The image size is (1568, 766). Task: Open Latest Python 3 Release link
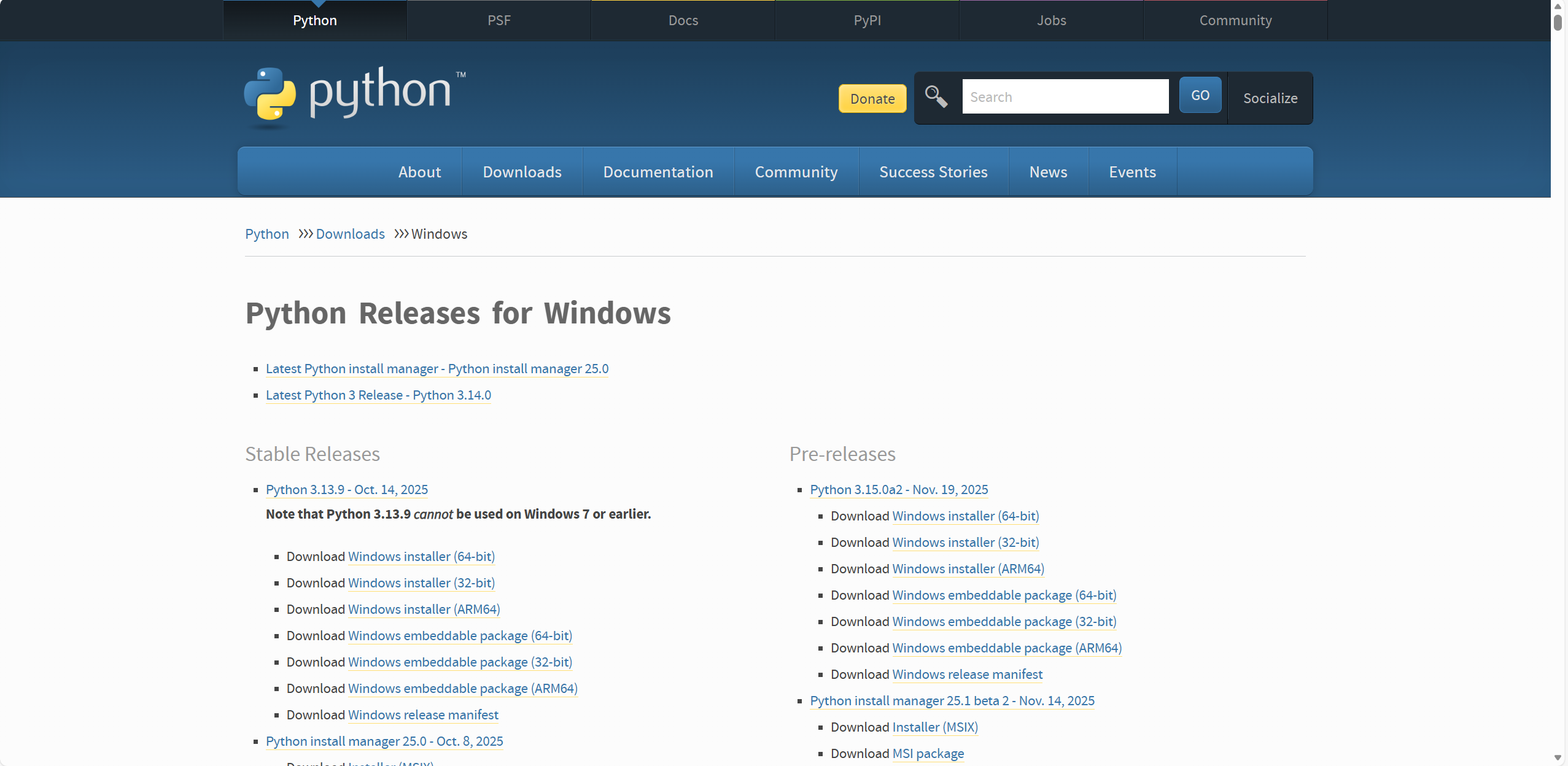[378, 395]
